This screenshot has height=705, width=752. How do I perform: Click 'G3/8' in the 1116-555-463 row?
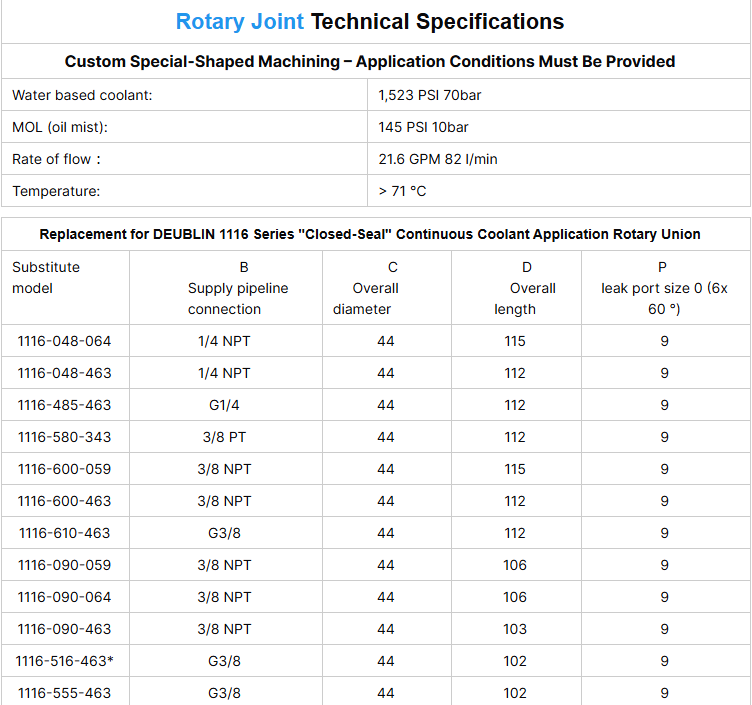224,693
